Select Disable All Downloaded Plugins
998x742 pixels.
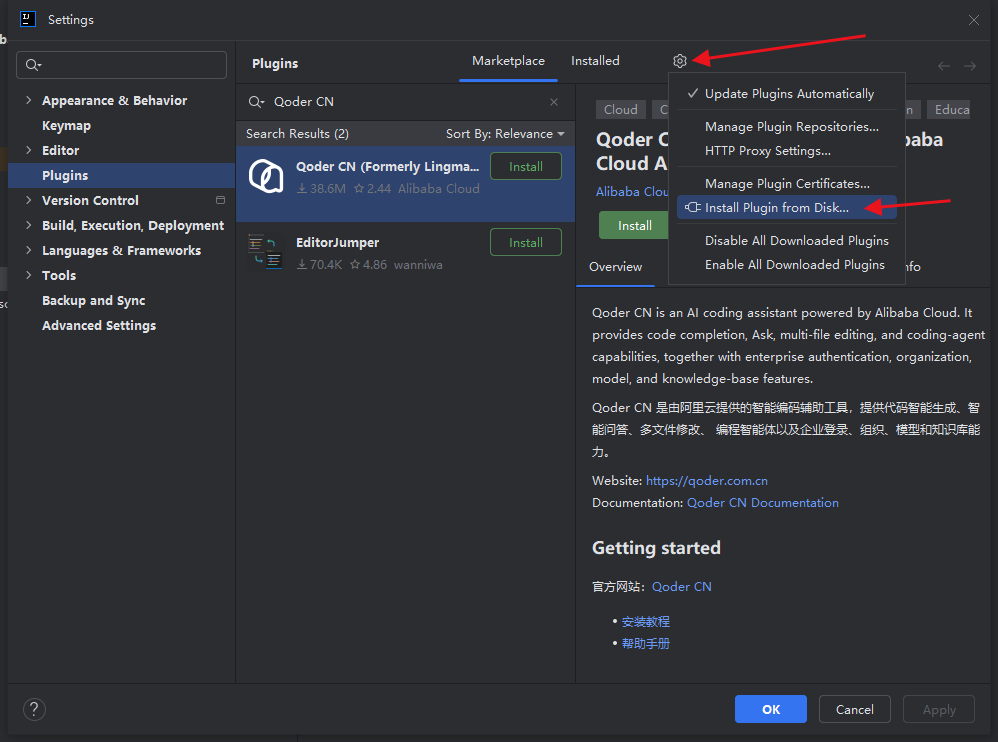click(x=787, y=241)
